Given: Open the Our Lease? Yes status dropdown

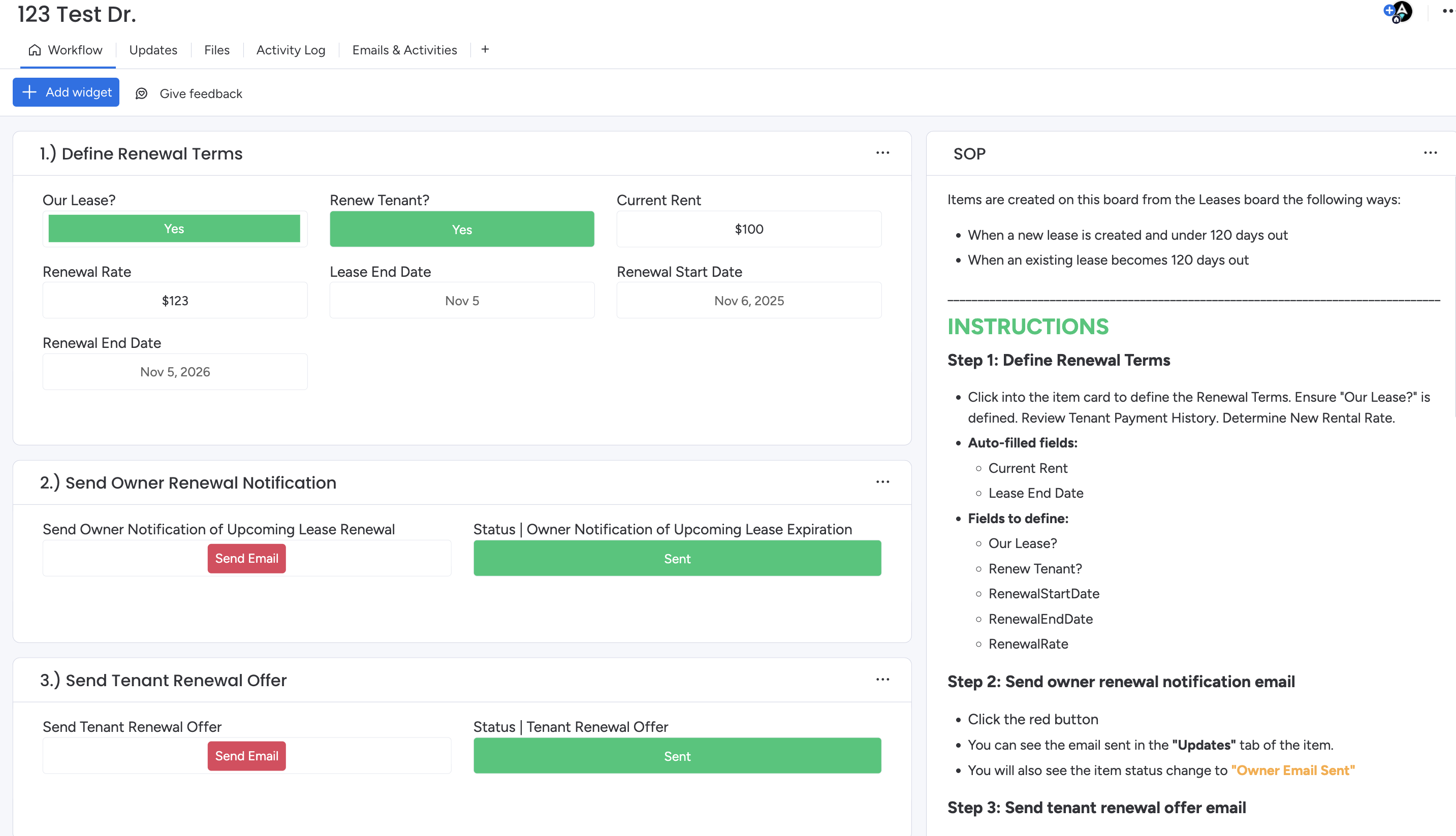Looking at the screenshot, I should click(x=174, y=229).
